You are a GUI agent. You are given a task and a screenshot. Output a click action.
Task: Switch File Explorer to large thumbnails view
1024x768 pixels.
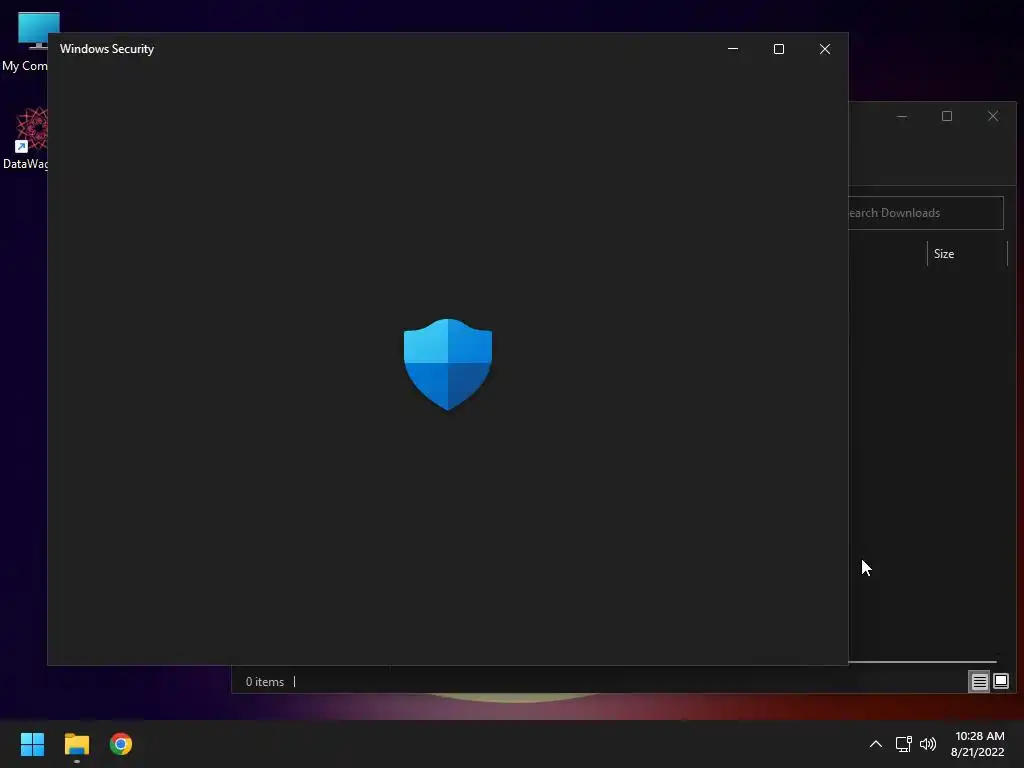tap(1000, 682)
